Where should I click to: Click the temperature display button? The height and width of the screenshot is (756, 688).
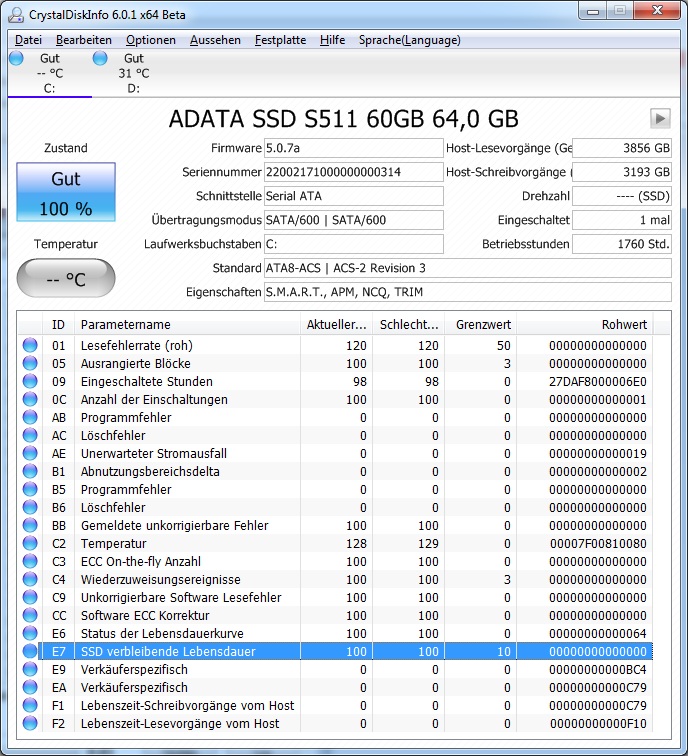click(x=66, y=278)
